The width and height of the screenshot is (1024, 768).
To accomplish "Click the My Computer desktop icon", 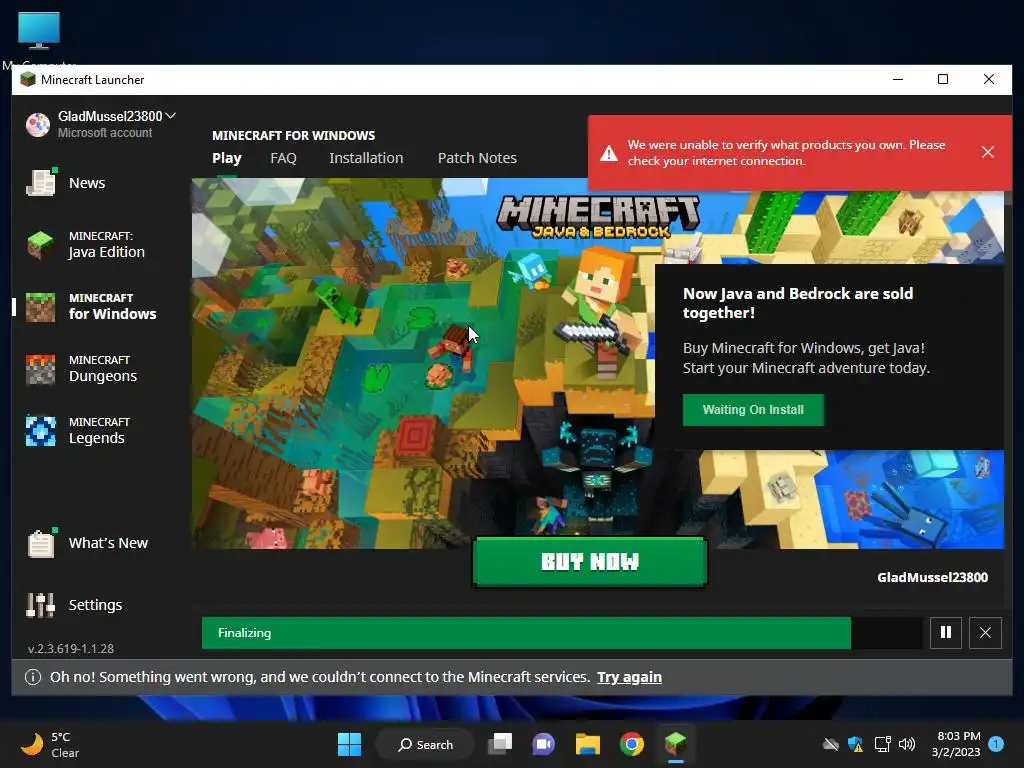I will pos(39,39).
